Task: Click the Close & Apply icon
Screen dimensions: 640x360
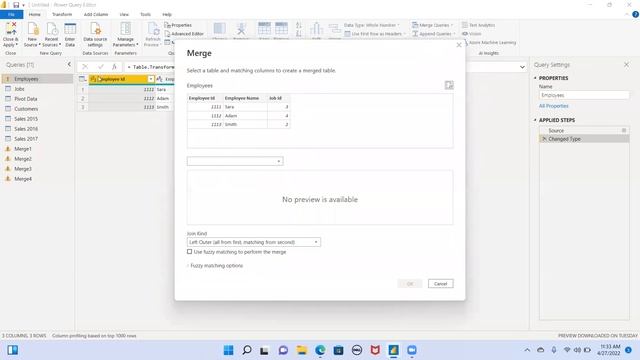Action: [11, 29]
